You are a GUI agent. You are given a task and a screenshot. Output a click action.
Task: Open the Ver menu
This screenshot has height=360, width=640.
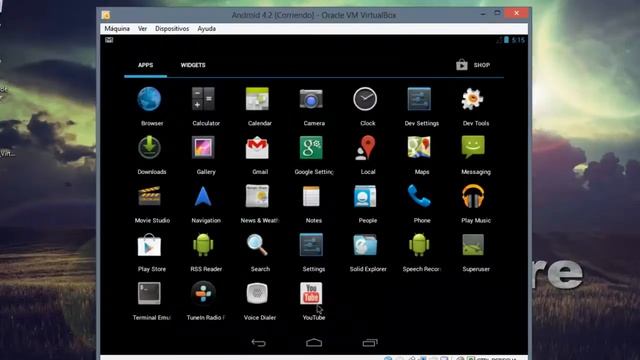coord(142,29)
